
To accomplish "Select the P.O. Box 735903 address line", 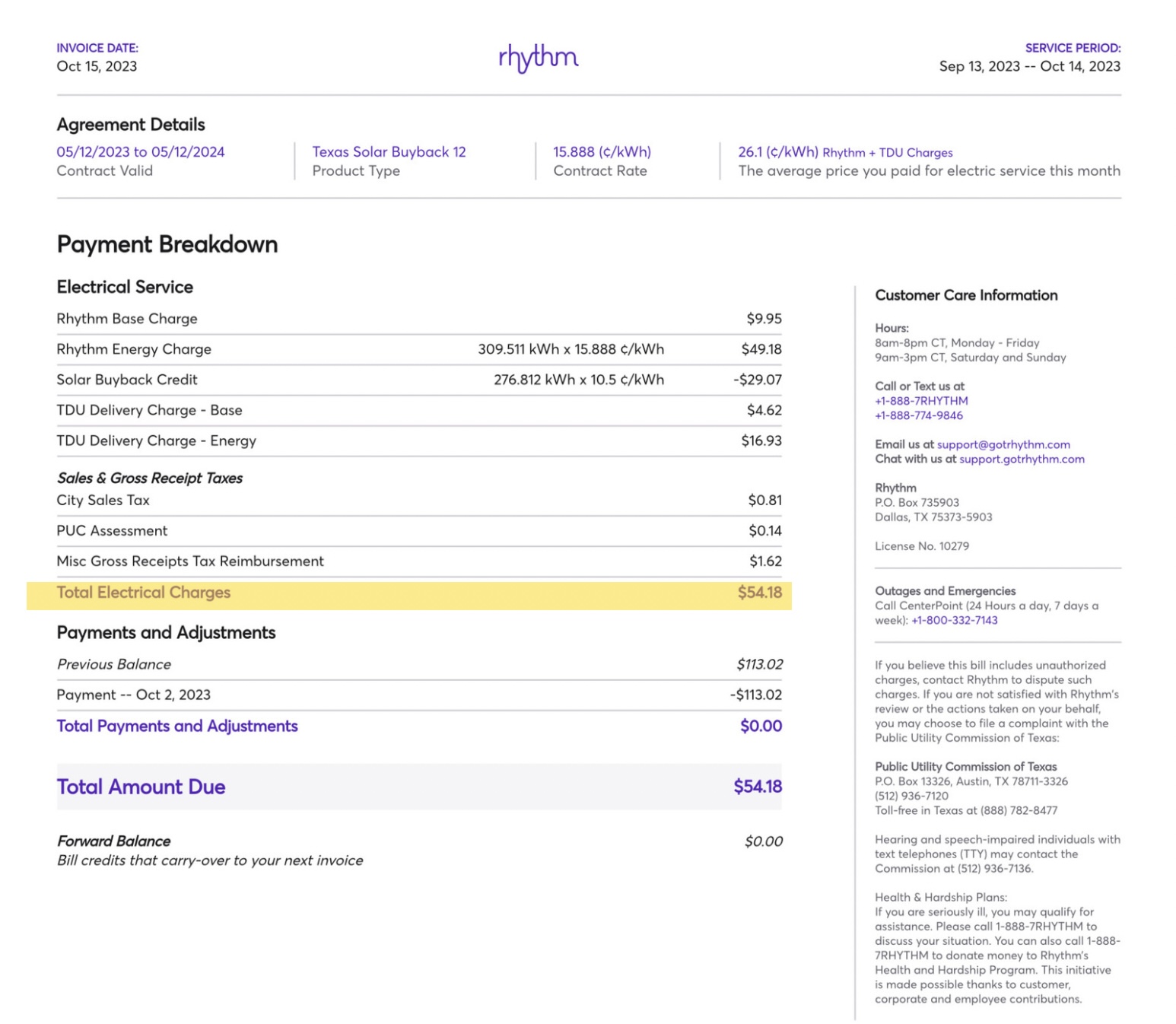I will click(917, 502).
